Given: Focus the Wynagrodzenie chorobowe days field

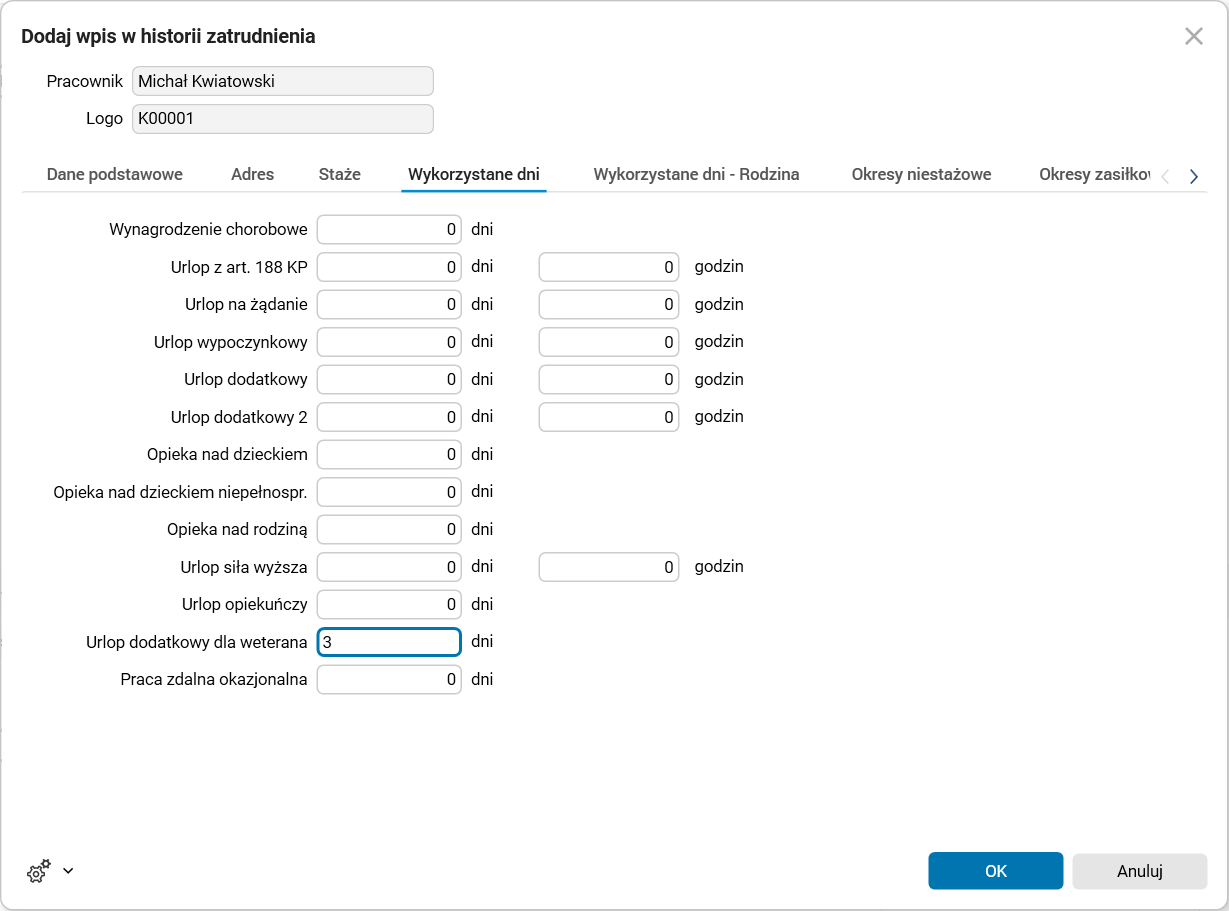Looking at the screenshot, I should (389, 230).
